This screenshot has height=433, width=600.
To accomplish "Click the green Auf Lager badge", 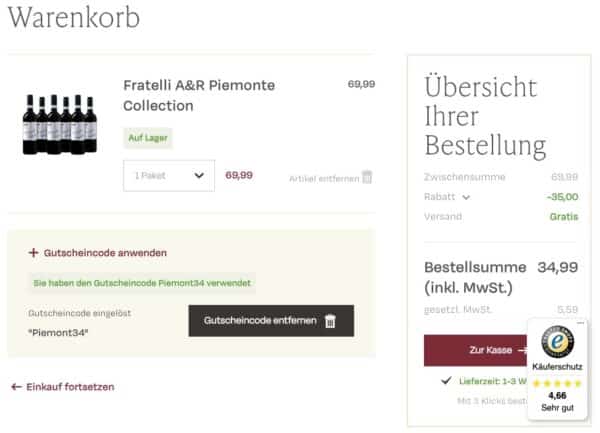I will 145,136.
